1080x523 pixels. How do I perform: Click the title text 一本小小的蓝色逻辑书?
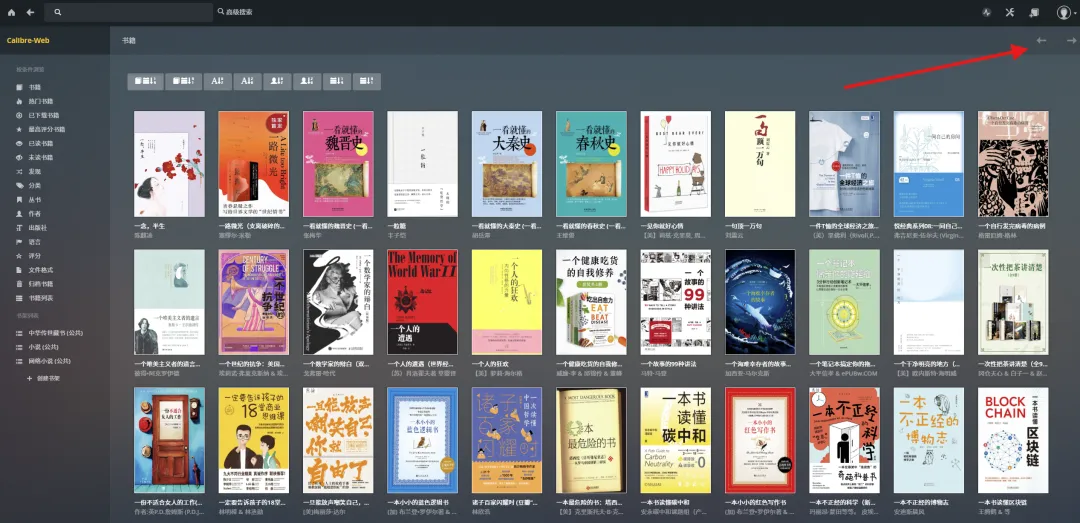pyautogui.click(x=418, y=502)
